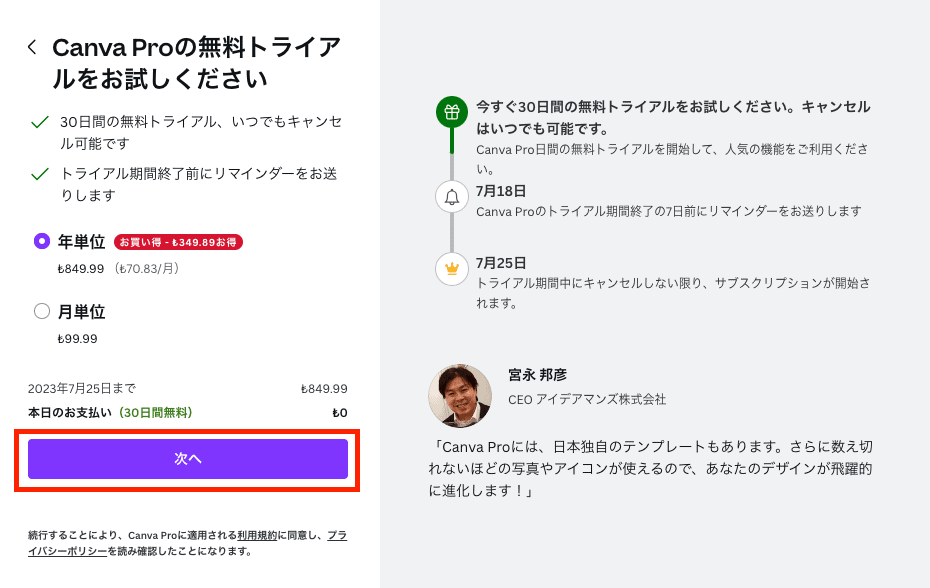Click the red お買い得 savings badge
Image resolution: width=930 pixels, height=588 pixels.
click(x=179, y=242)
